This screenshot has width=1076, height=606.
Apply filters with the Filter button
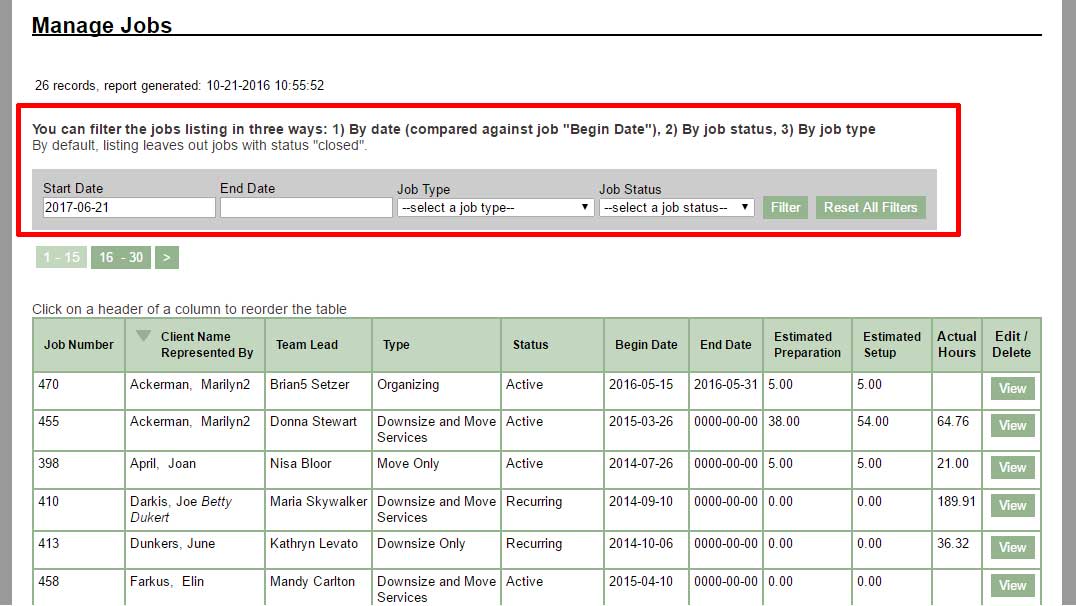tap(785, 207)
